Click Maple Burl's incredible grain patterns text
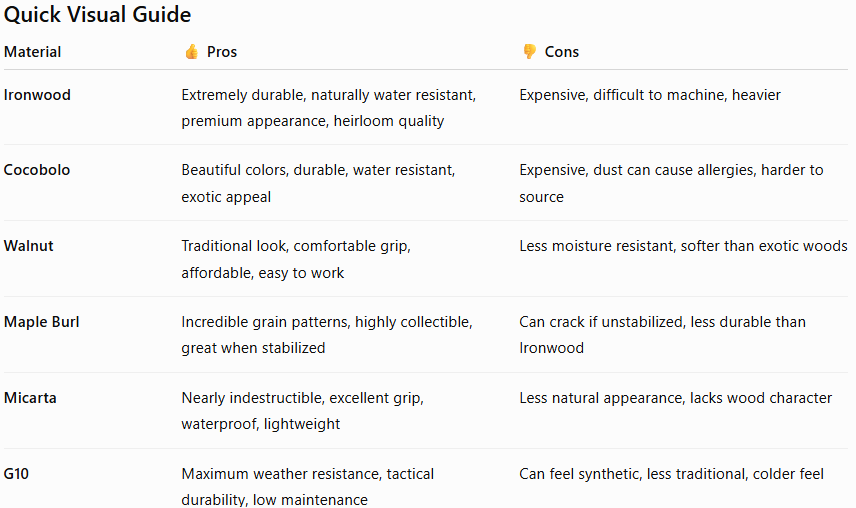The image size is (856, 508). (327, 335)
